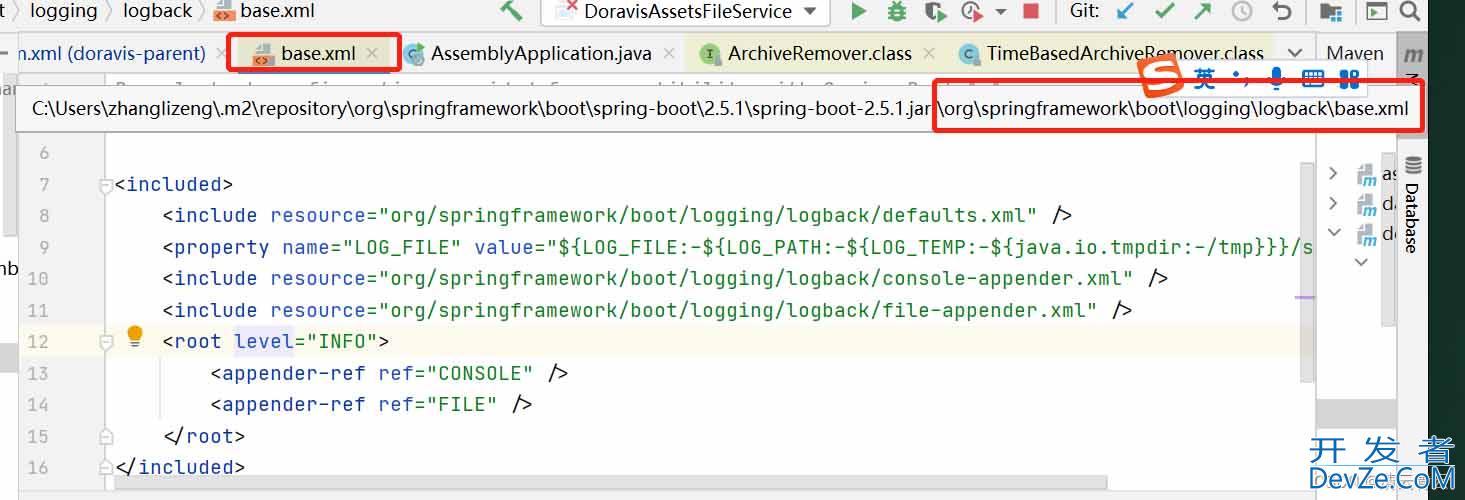
Task: Click the yellow lightbulb intention icon
Action: 135,337
